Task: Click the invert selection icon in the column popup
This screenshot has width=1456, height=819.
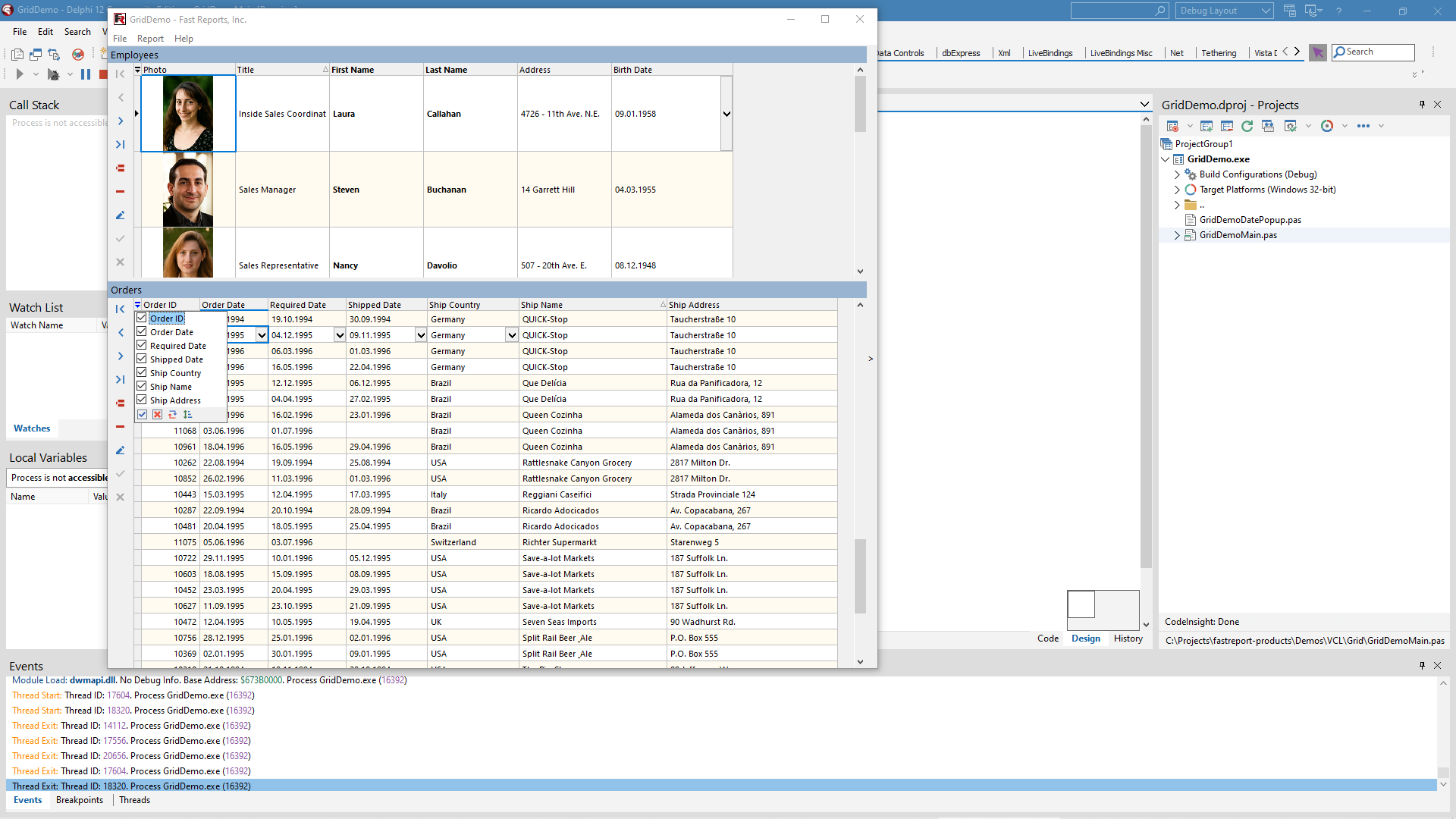Action: (172, 415)
